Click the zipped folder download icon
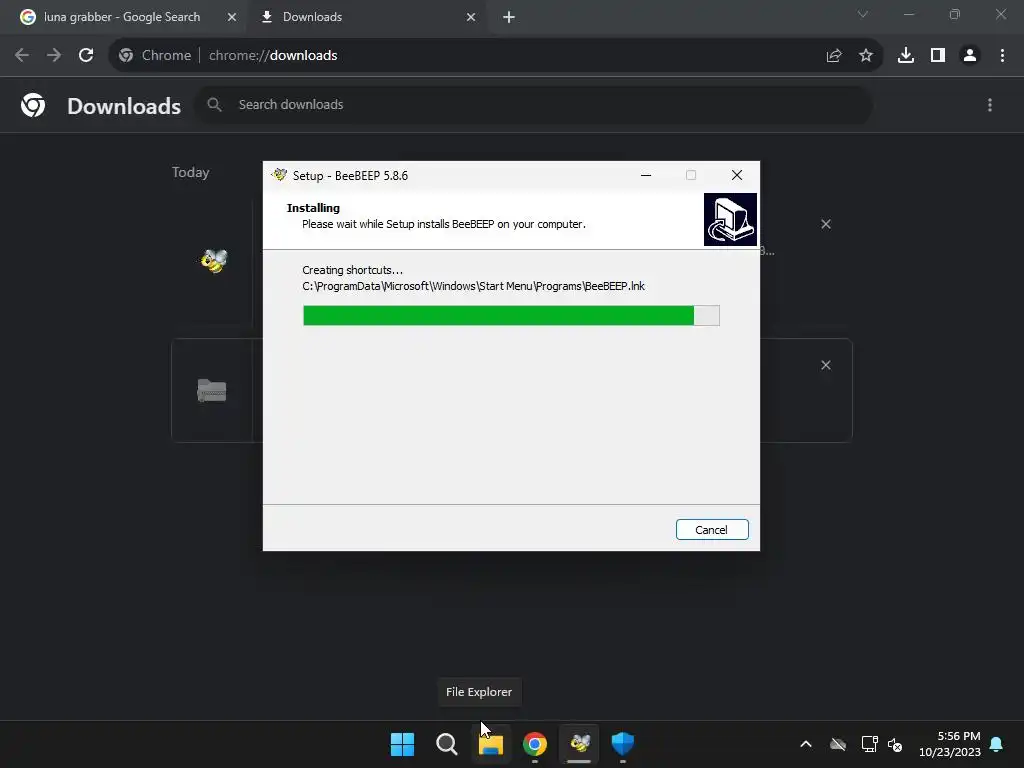The image size is (1024, 768). click(x=212, y=391)
